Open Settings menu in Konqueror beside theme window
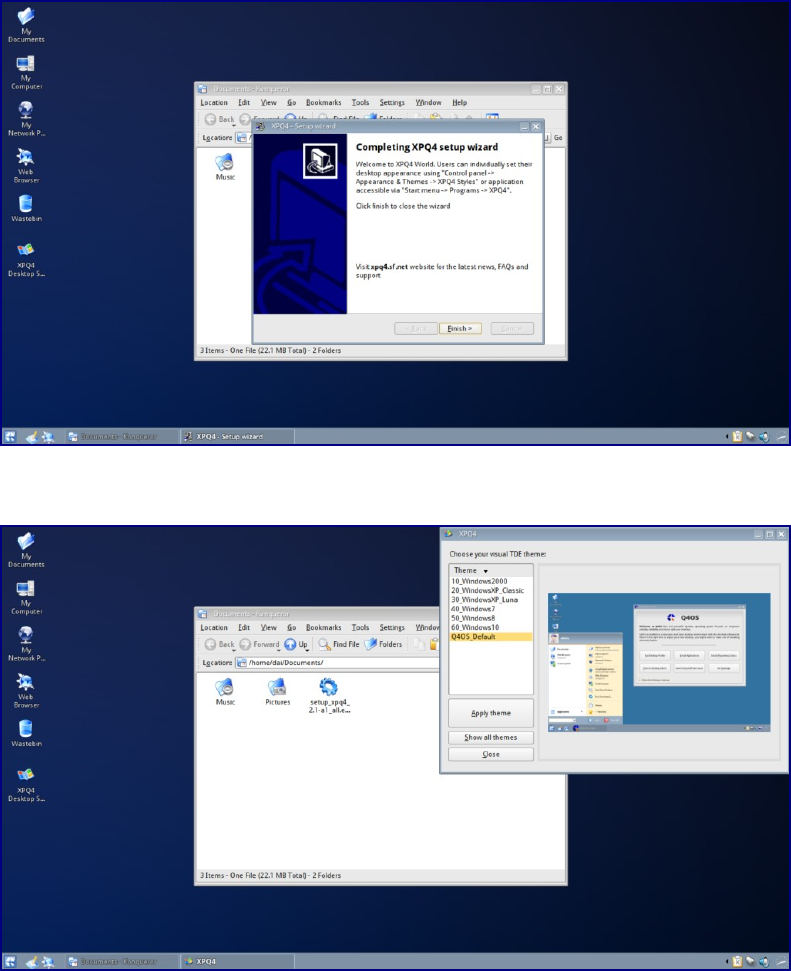The width and height of the screenshot is (791, 971). pos(391,628)
